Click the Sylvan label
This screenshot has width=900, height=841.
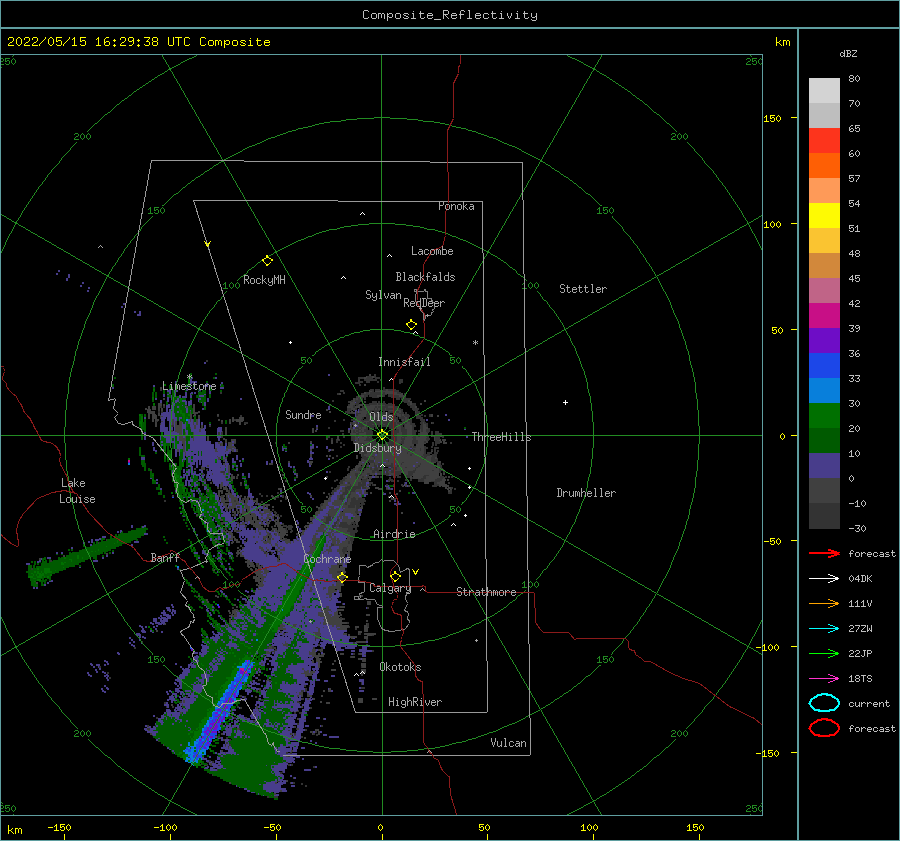(x=383, y=295)
